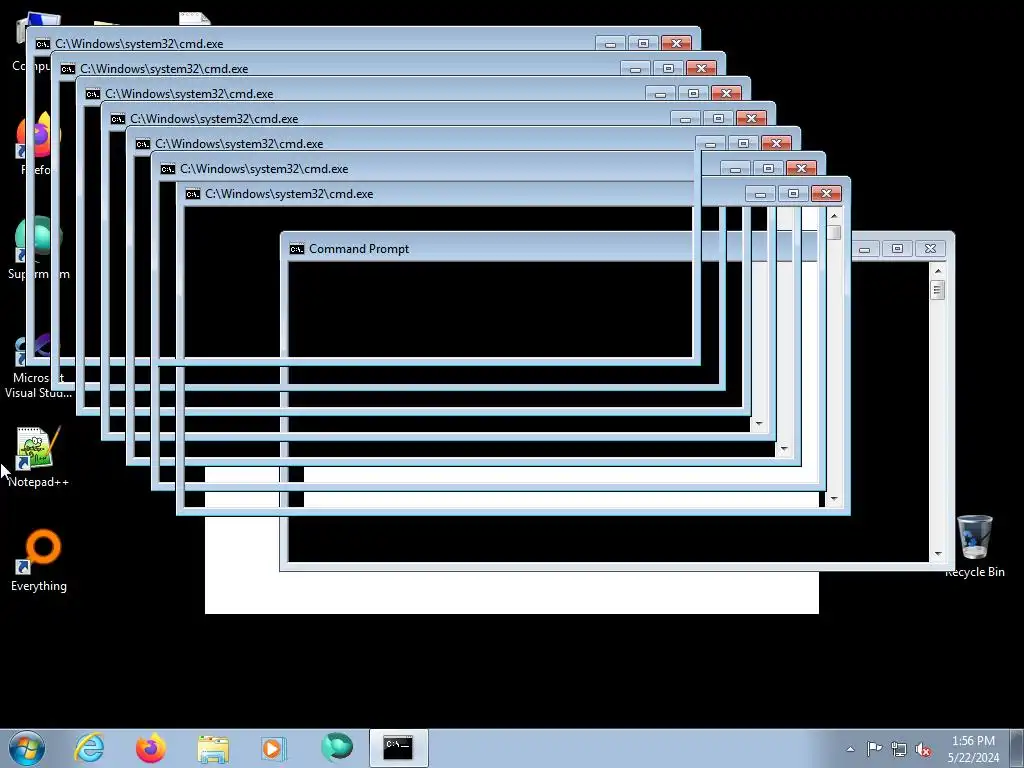
Task: Launch Firefox from the taskbar
Action: 151,748
